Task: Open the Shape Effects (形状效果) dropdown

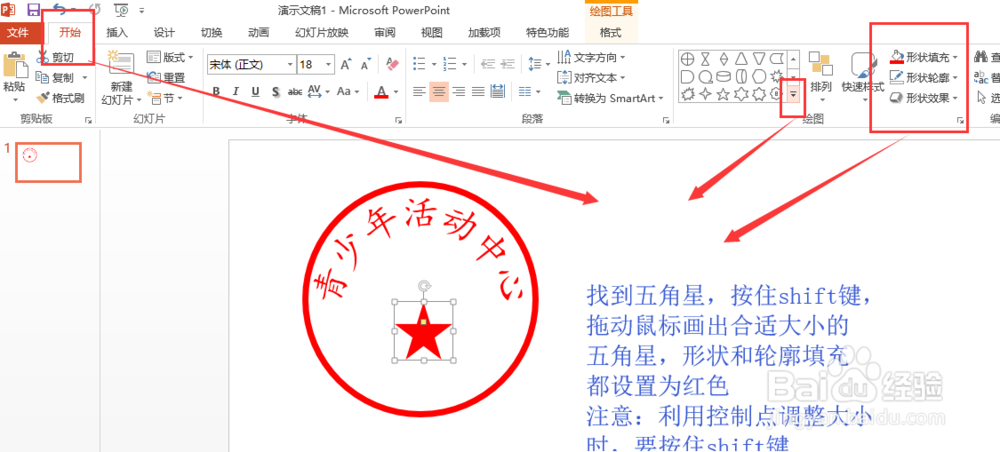Action: tap(924, 98)
